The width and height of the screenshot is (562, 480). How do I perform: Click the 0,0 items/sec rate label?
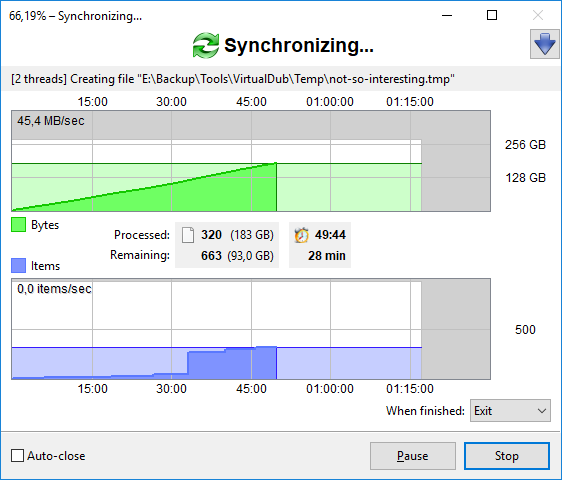[x=54, y=289]
